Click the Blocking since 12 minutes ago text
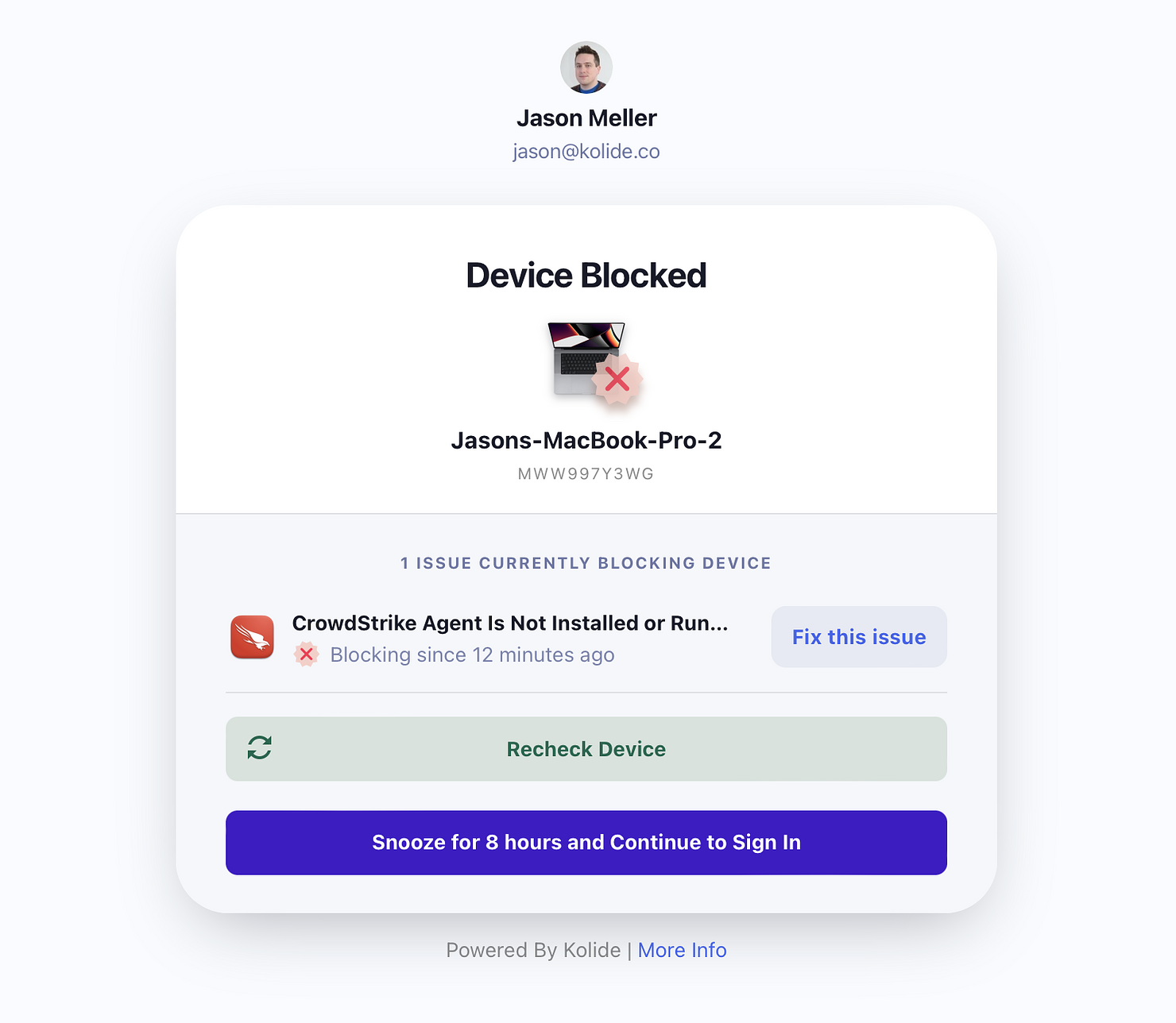The height and width of the screenshot is (1023, 1176). tap(473, 654)
